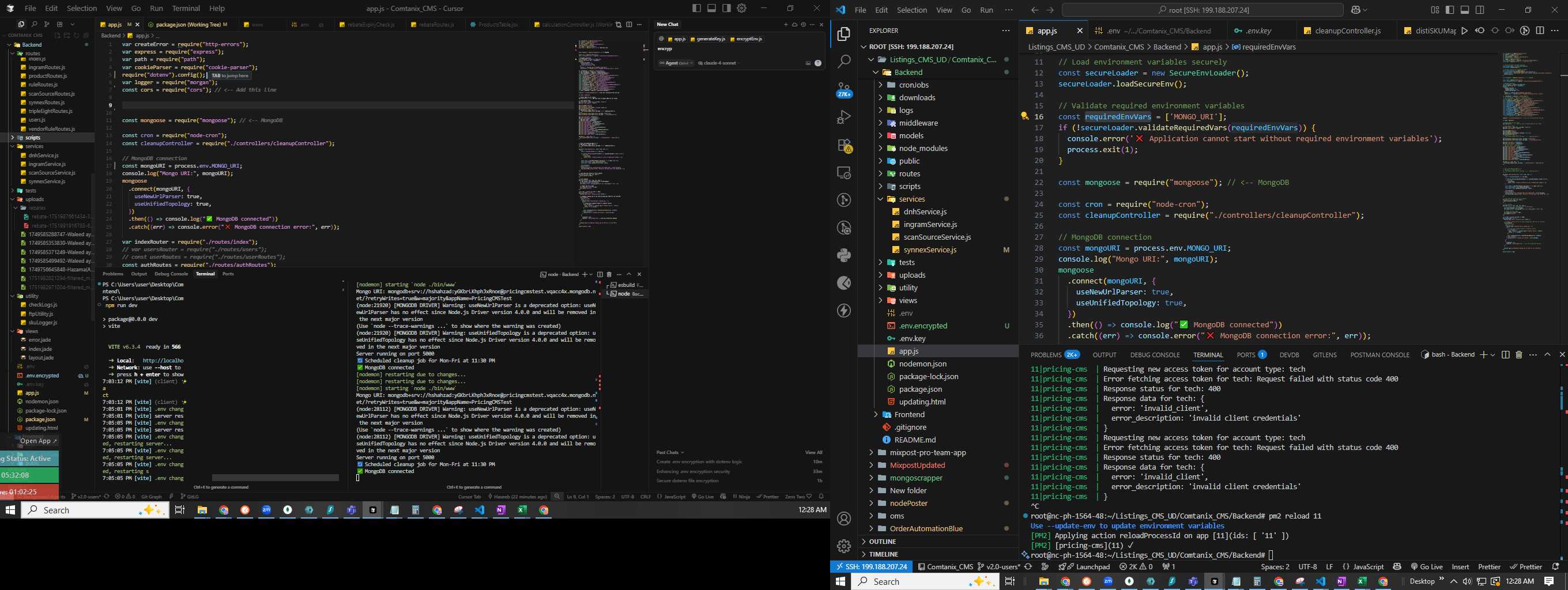Viewport: 1568px width, 590px height.
Task: Kill terminal trash icon in Cursor terminal panel
Action: (x=609, y=274)
